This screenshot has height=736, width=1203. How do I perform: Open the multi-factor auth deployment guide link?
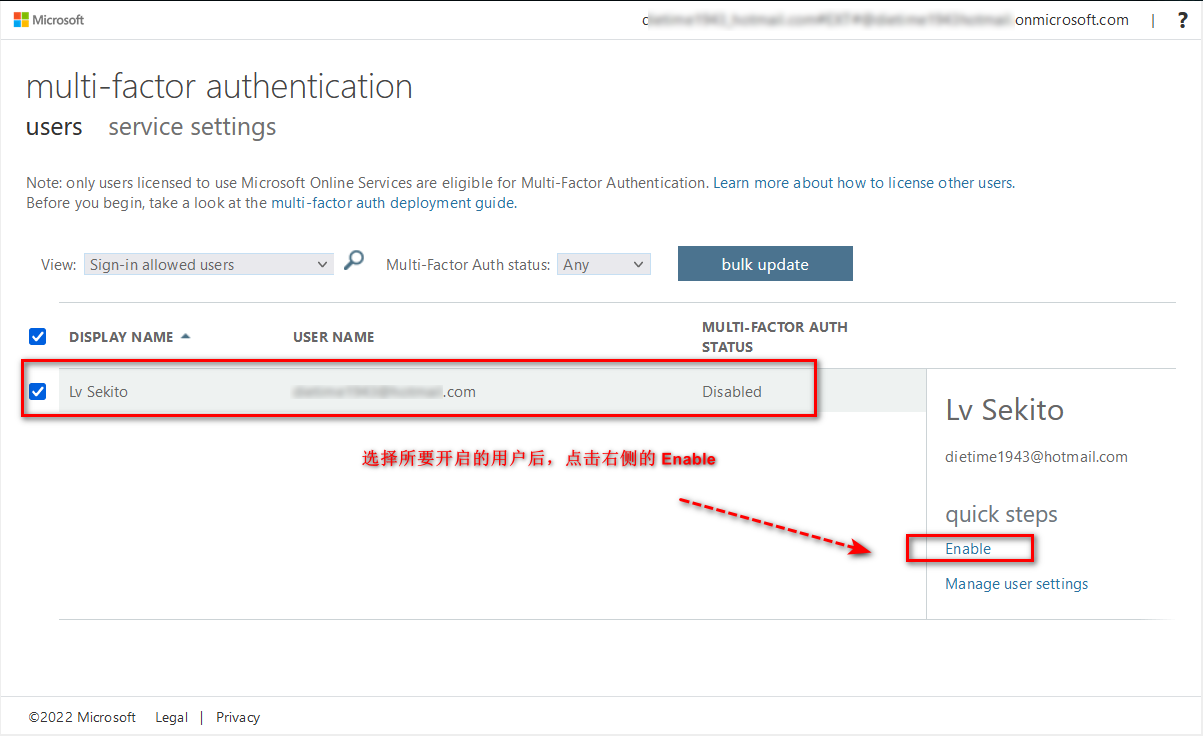[x=392, y=202]
